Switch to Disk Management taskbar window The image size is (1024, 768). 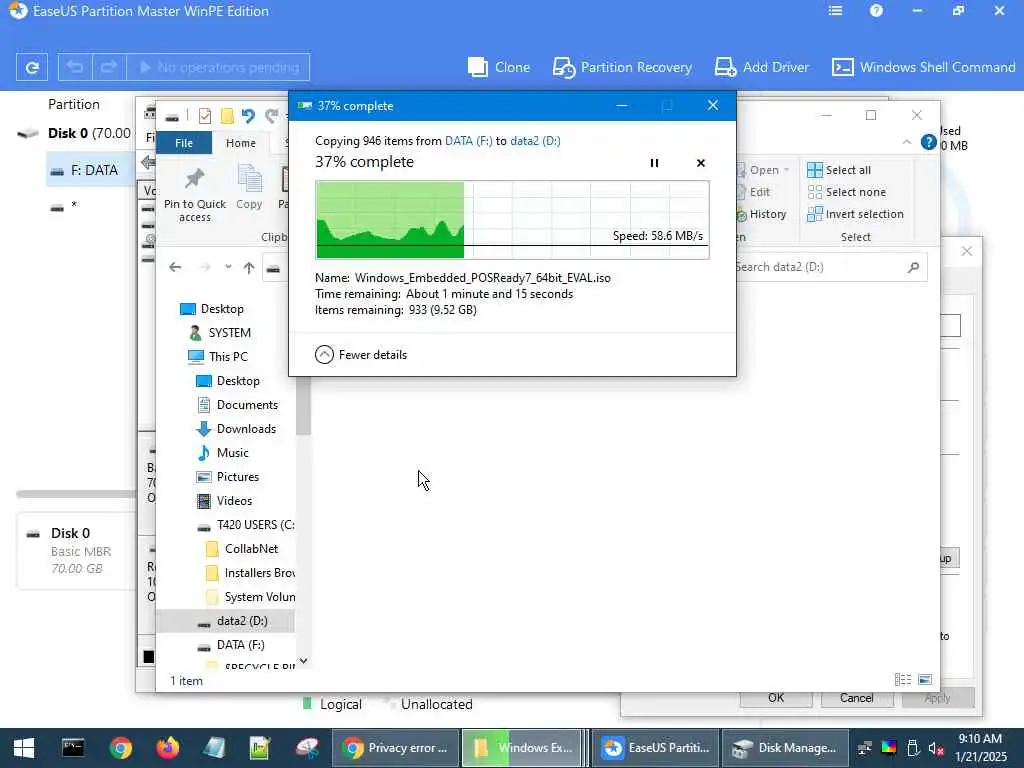[785, 748]
